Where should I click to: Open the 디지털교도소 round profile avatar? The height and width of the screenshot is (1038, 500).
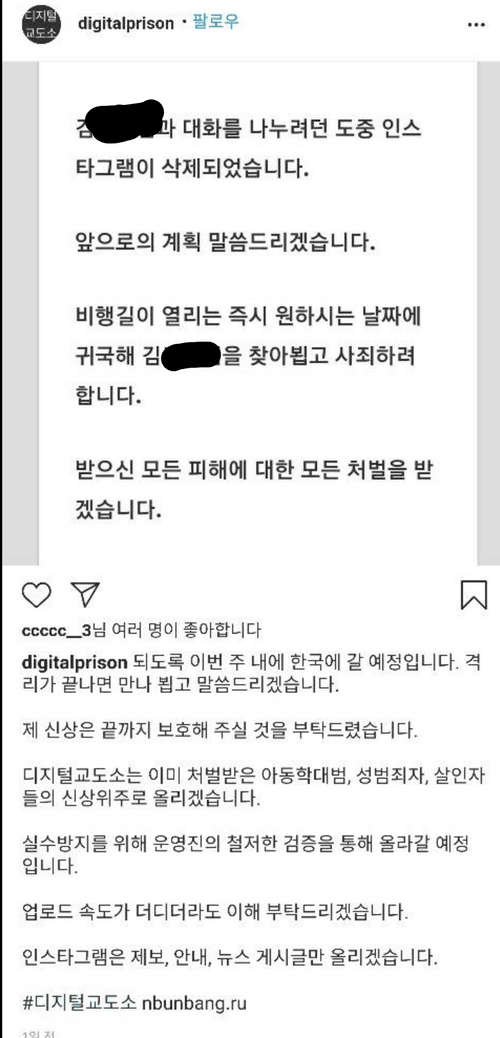pos(41,24)
